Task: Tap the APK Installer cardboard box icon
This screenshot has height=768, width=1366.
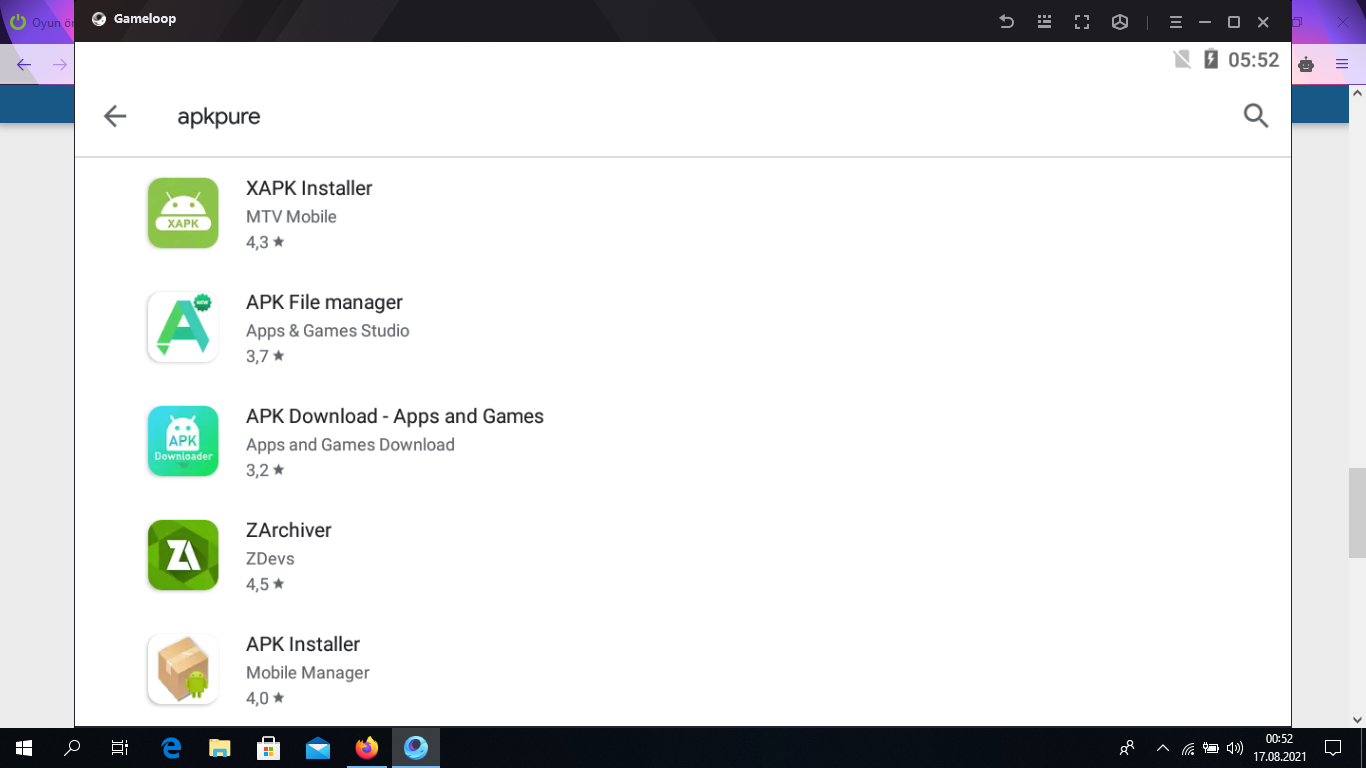Action: click(183, 669)
